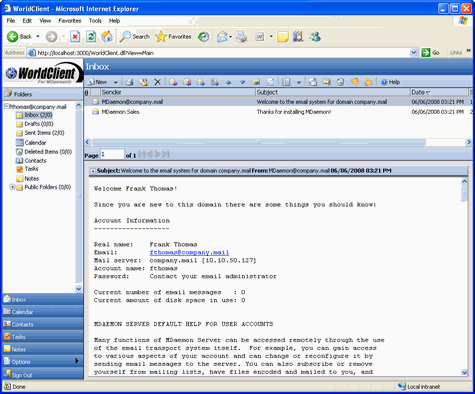Viewport: 475px width, 394px height.
Task: Expand the Public Folders tree node
Action: [12, 187]
